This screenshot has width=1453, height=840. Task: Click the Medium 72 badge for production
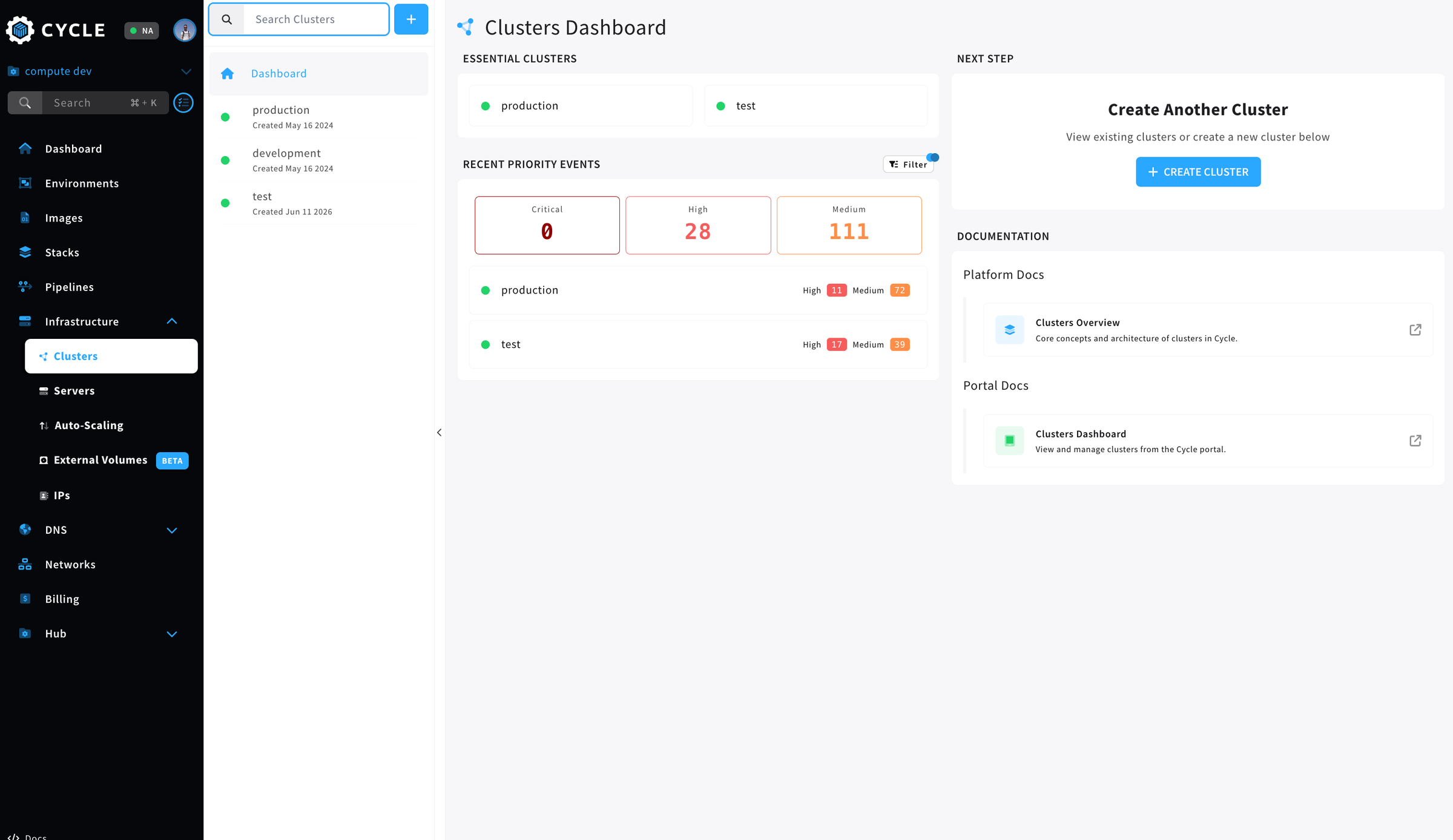click(900, 290)
